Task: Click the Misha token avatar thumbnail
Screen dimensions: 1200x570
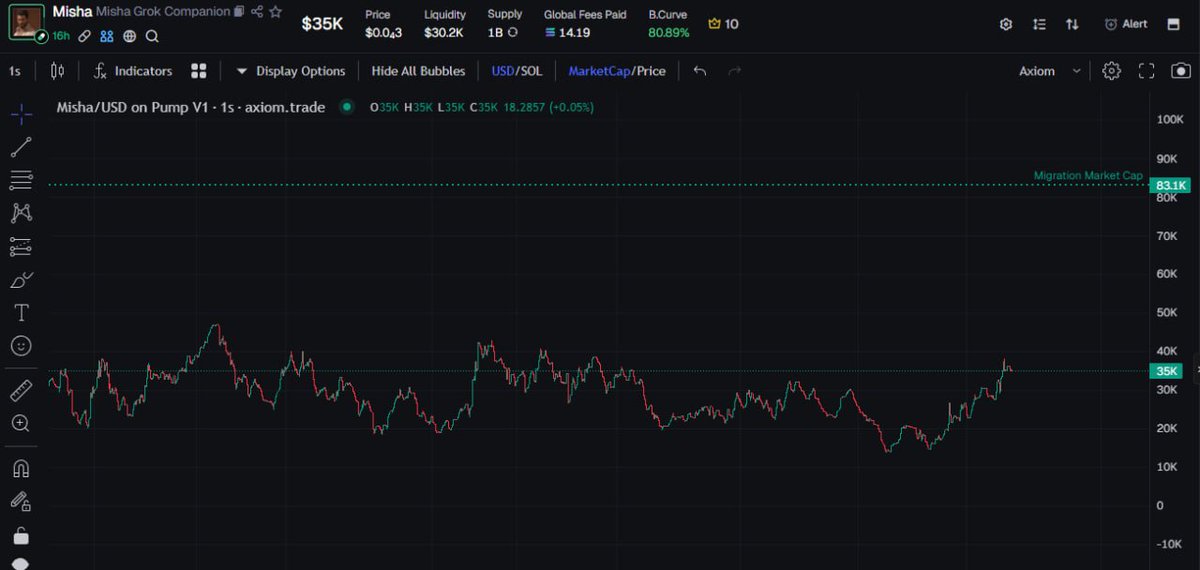Action: point(25,20)
